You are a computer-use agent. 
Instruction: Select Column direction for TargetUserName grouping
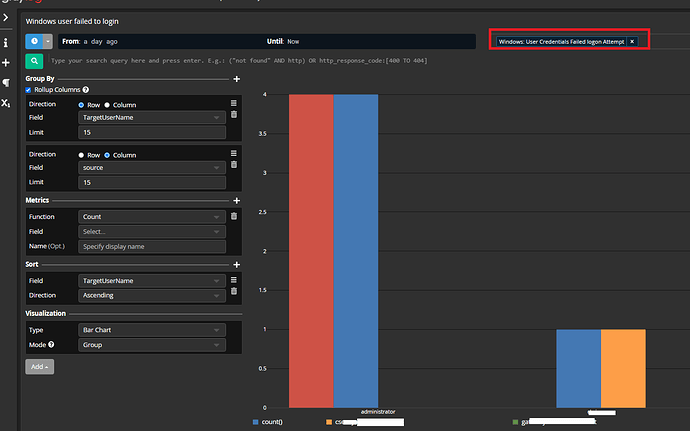pos(107,105)
